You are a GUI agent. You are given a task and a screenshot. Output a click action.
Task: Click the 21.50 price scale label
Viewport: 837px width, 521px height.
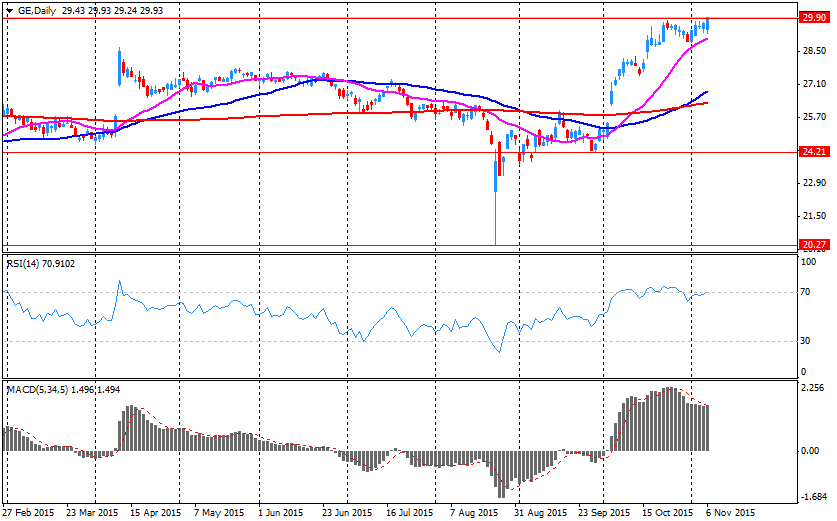click(x=815, y=216)
